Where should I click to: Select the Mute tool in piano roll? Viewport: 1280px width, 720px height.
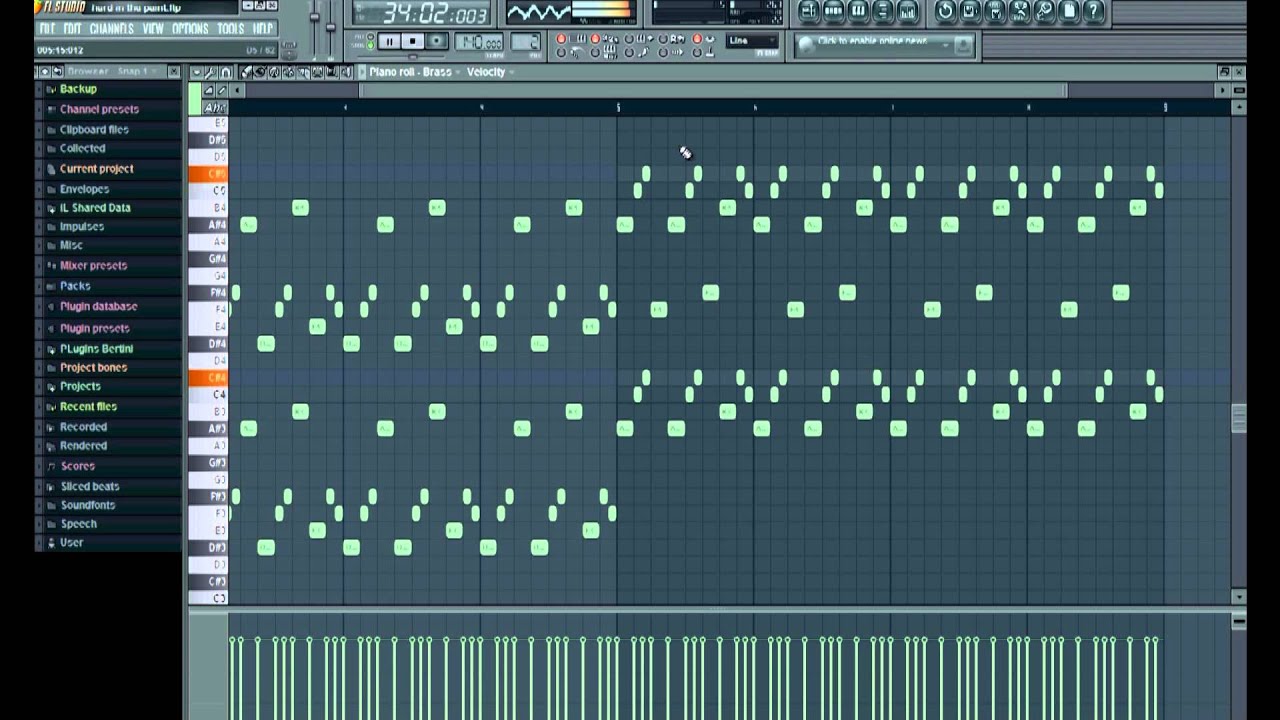pos(289,72)
